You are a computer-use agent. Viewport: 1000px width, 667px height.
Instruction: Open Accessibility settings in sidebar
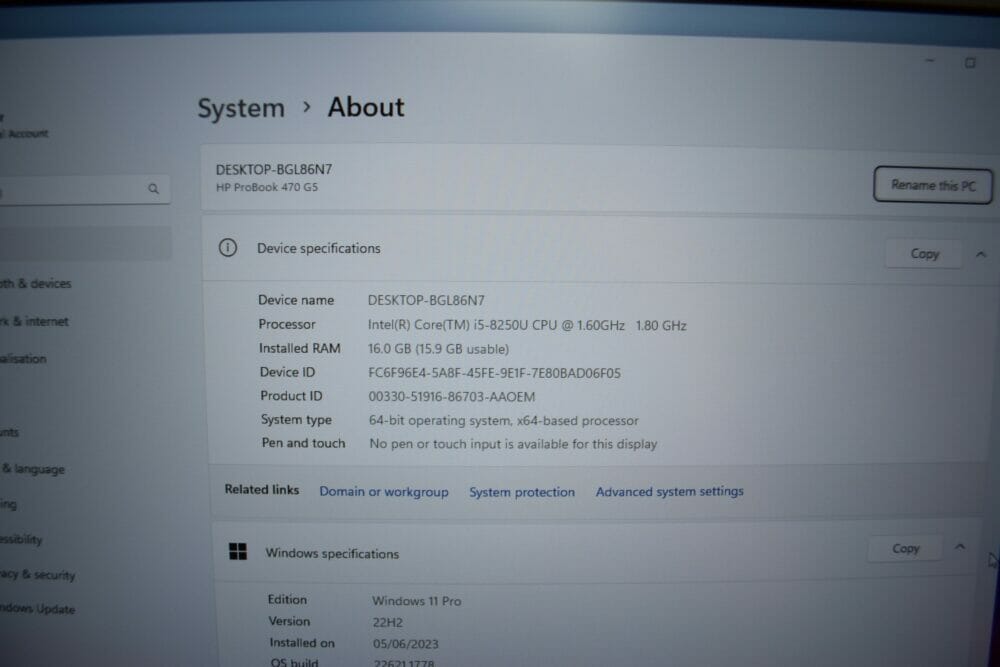21,539
